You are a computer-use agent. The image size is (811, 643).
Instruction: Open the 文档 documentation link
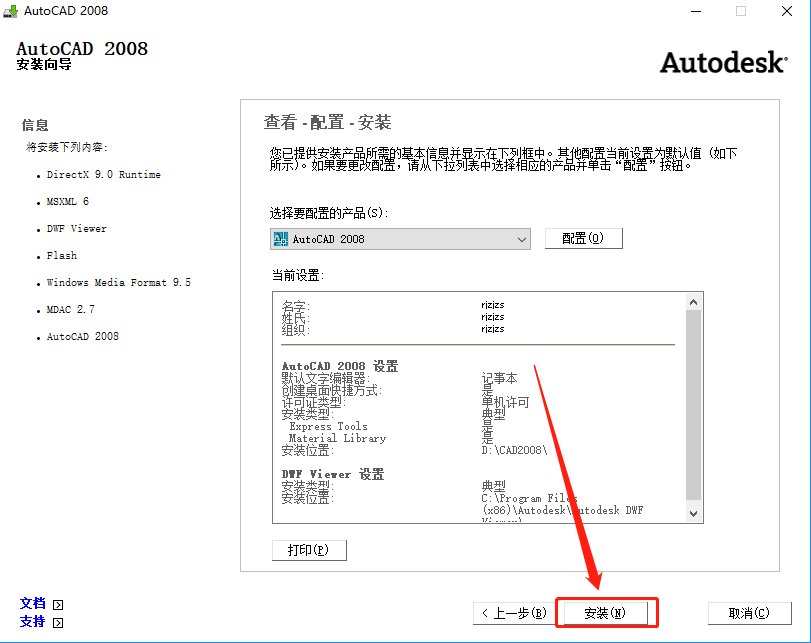(33, 604)
